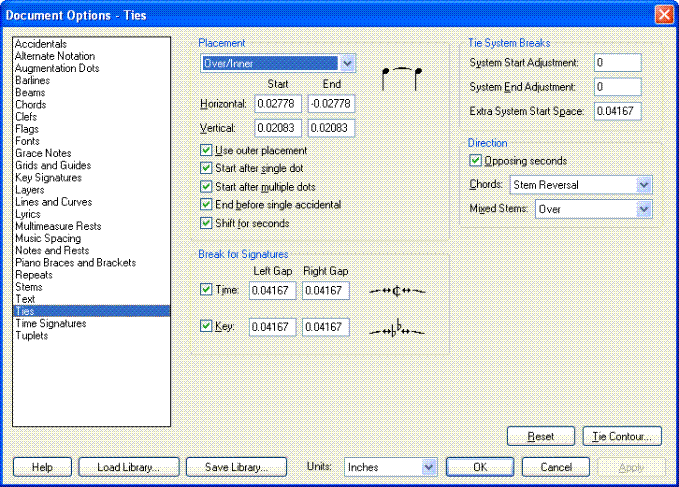Change Units dropdown from Inches
The width and height of the screenshot is (679, 487).
coord(428,467)
